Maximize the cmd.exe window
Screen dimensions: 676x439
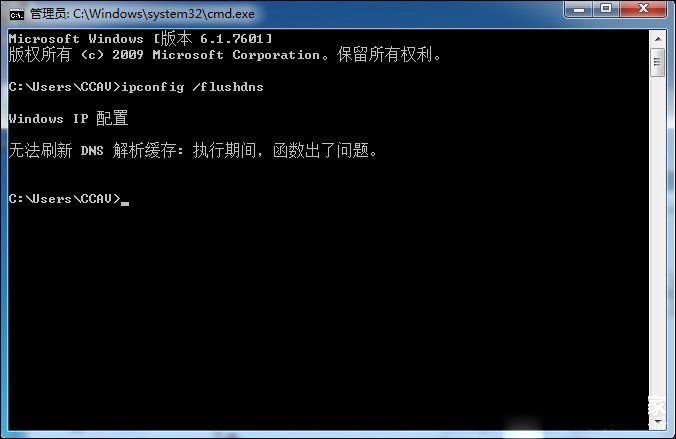[606, 9]
